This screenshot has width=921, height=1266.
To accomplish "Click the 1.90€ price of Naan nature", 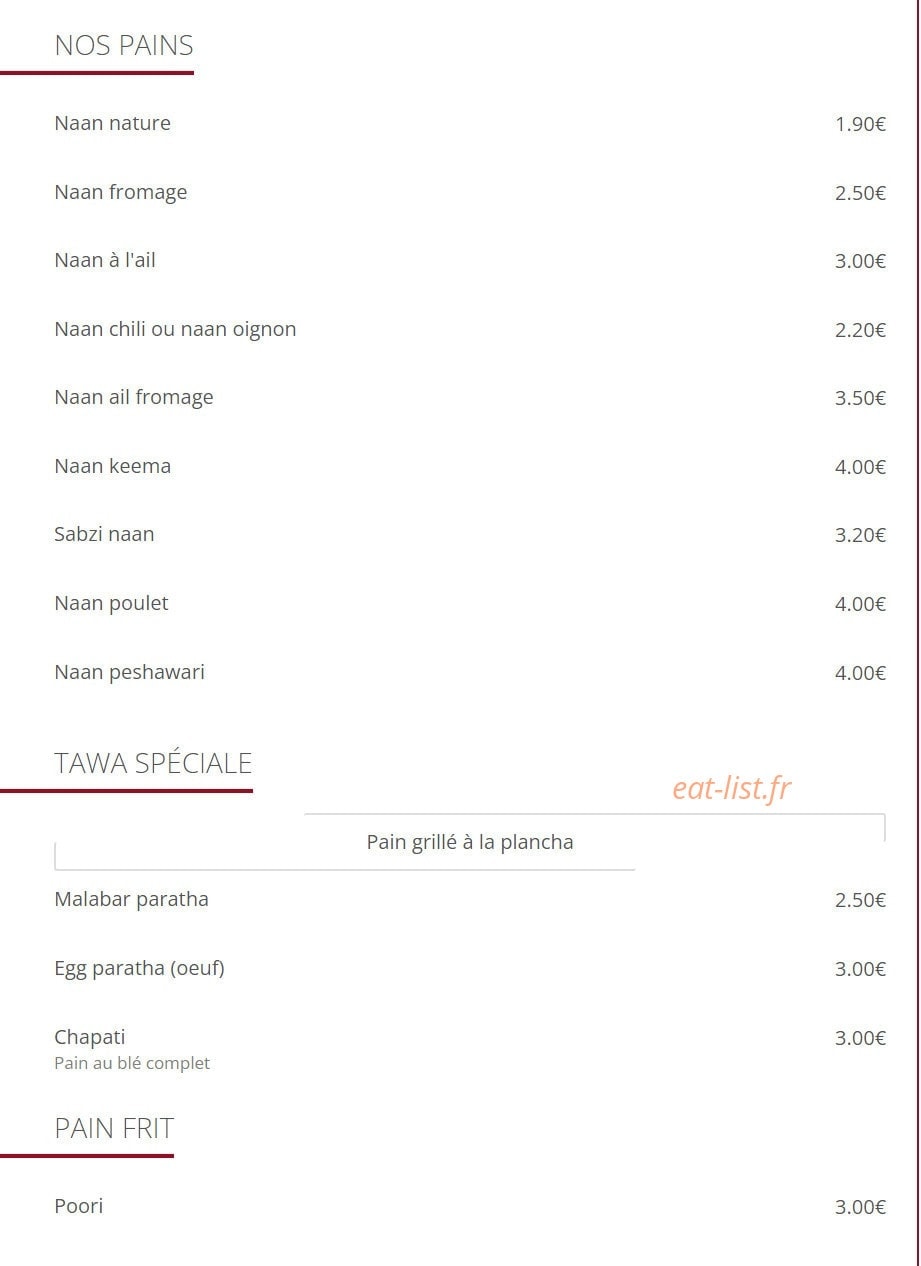I will click(860, 124).
